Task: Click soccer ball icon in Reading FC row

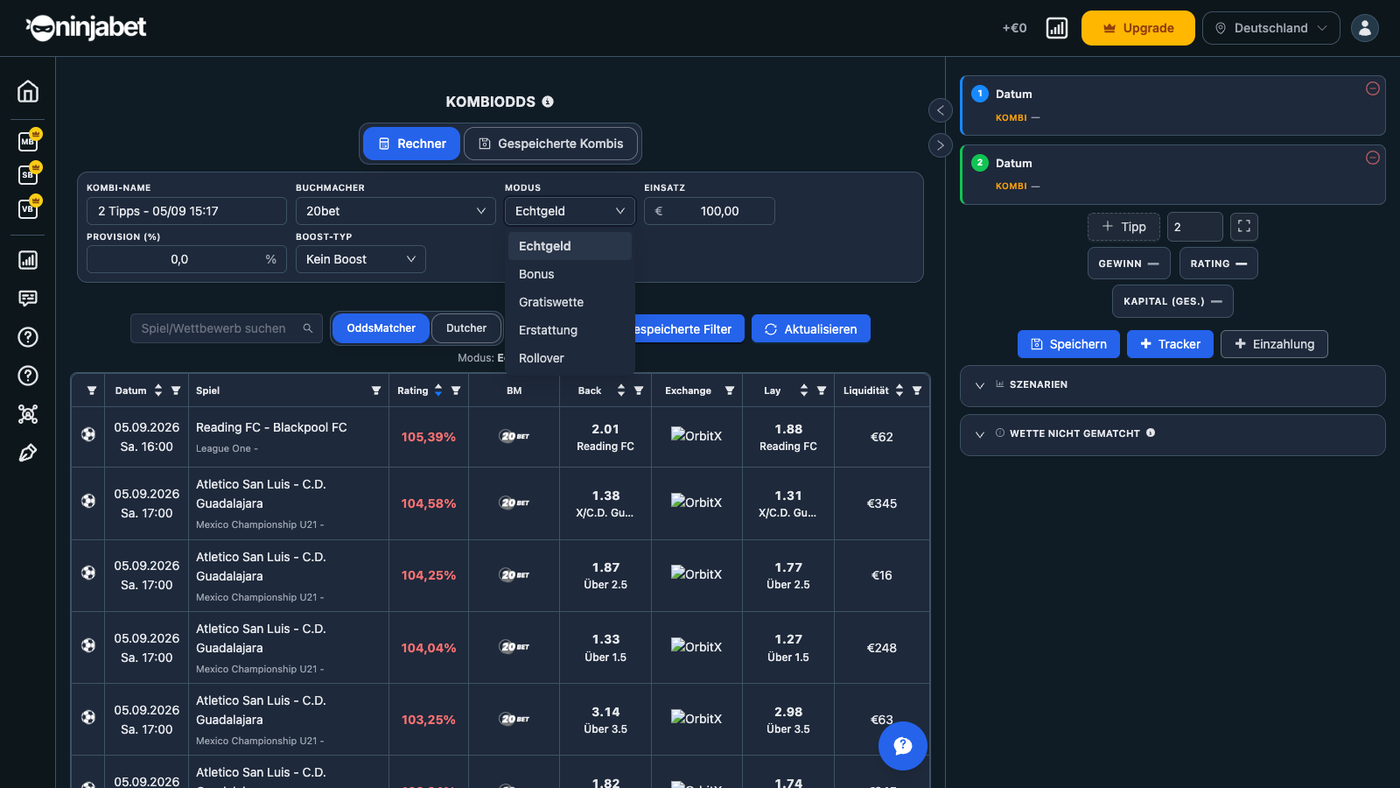Action: tap(89, 435)
